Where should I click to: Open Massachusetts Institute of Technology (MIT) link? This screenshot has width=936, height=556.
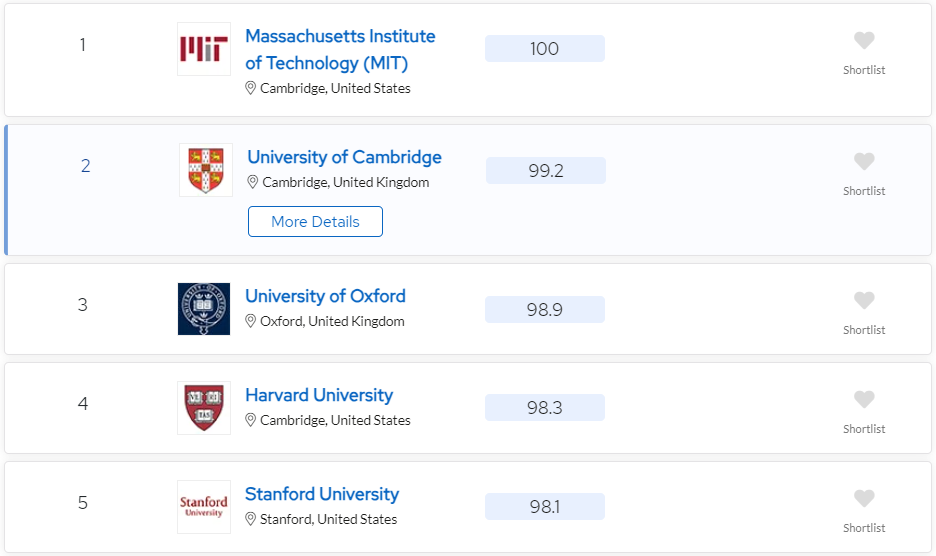(x=340, y=50)
